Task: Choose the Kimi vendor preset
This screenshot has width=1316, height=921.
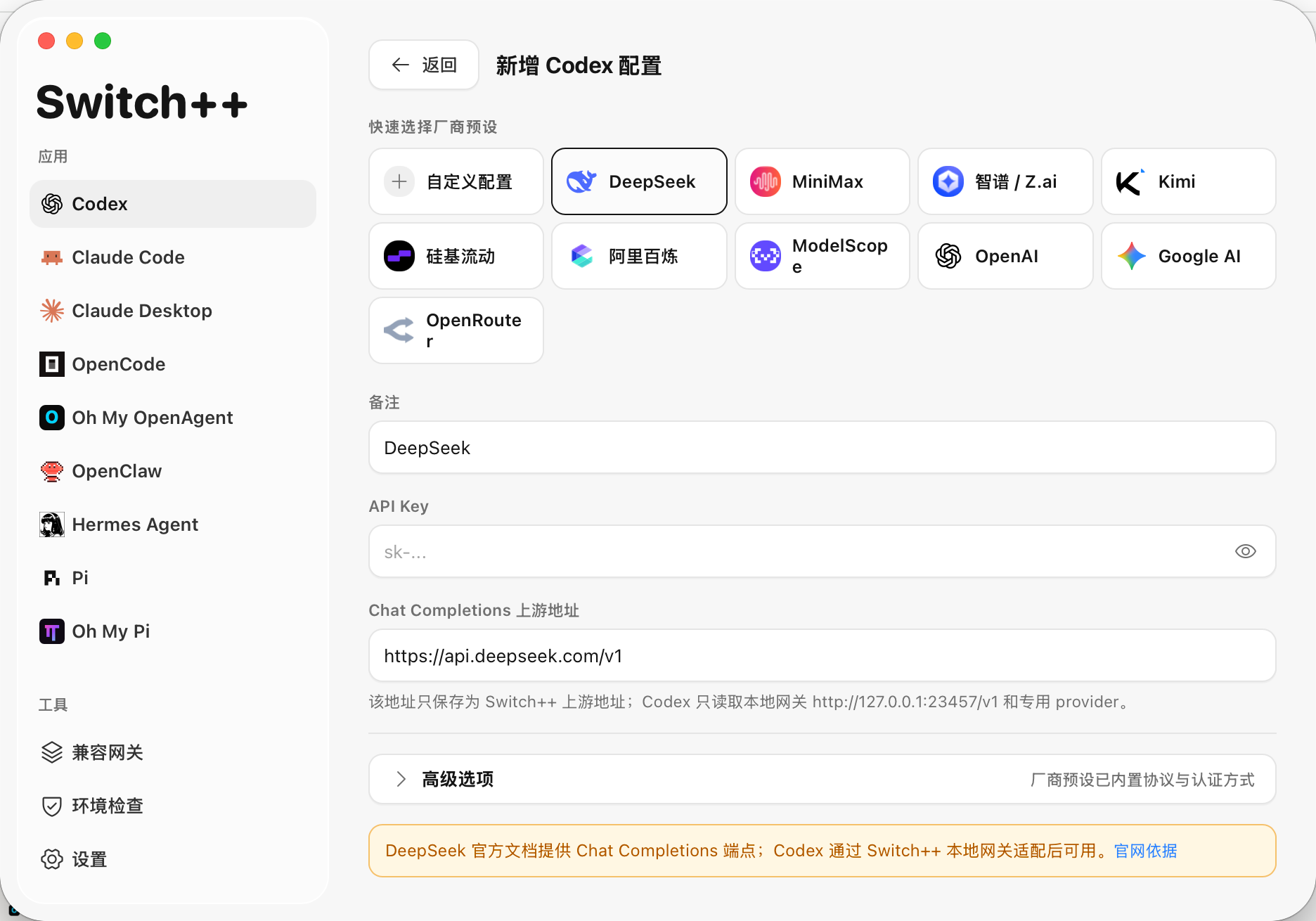Action: pyautogui.click(x=1188, y=181)
